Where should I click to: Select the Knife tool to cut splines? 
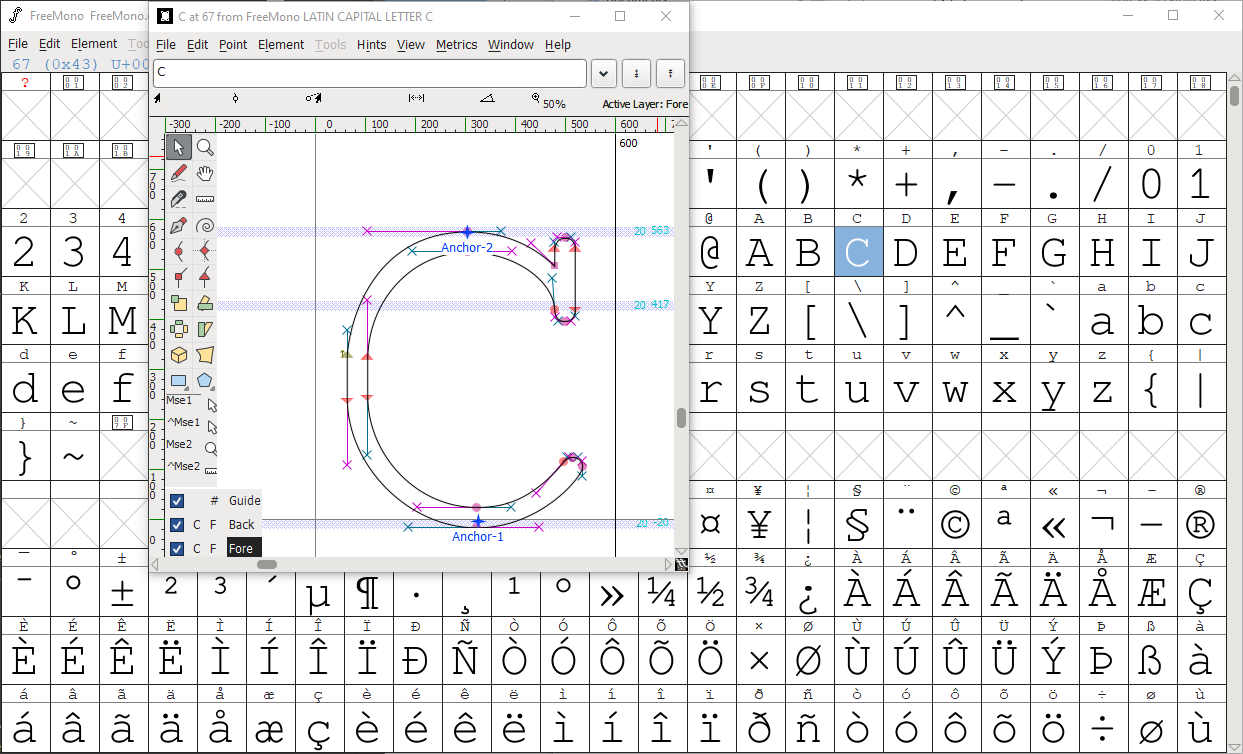(178, 199)
